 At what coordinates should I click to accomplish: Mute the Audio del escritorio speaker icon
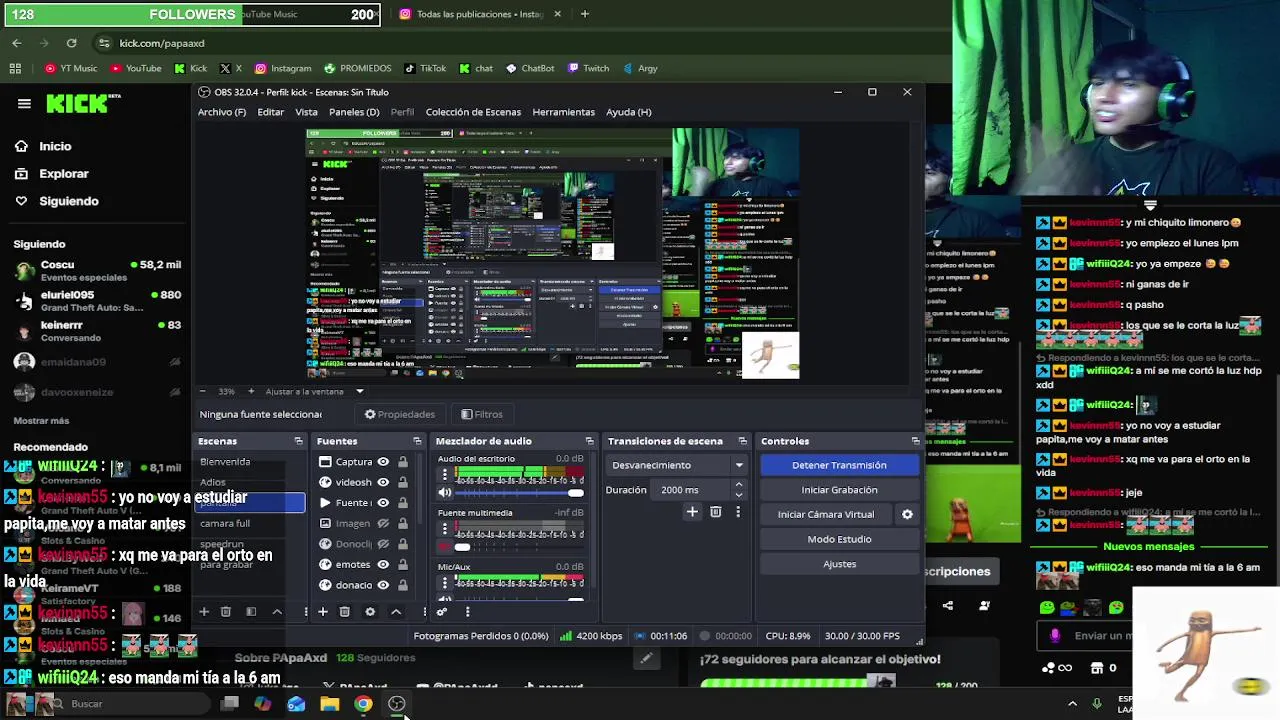[445, 493]
